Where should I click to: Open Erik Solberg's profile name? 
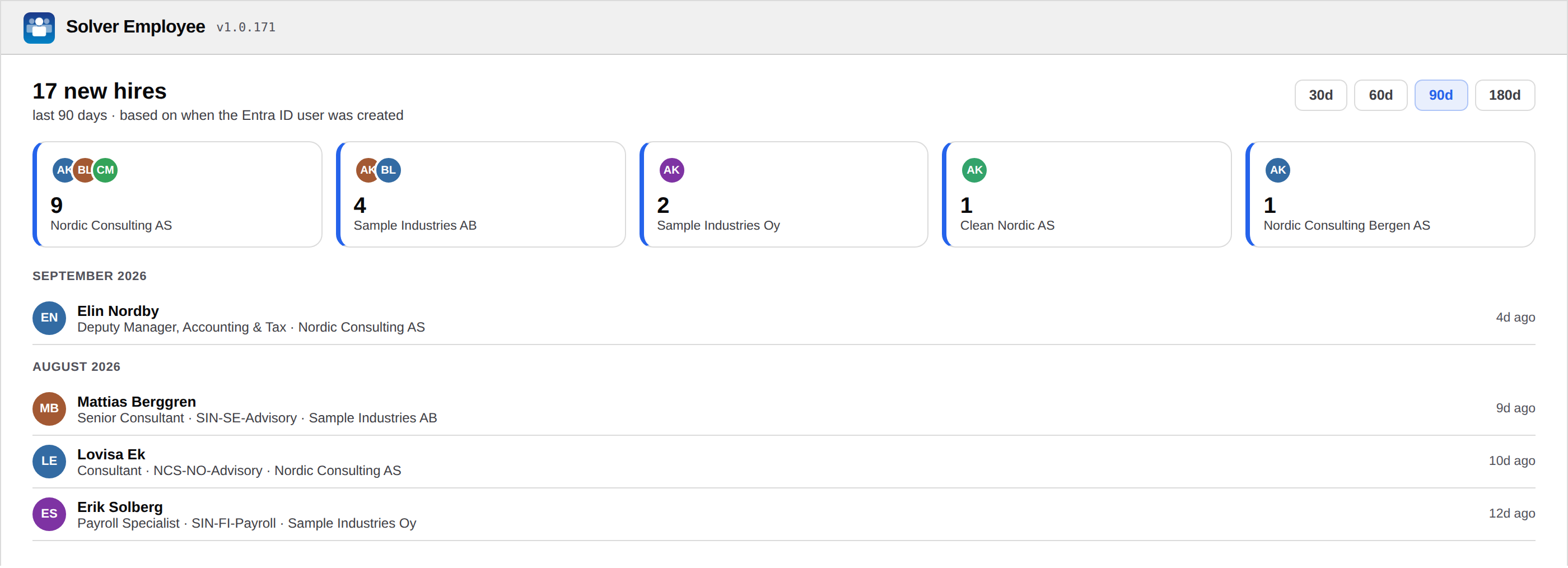tap(120, 507)
